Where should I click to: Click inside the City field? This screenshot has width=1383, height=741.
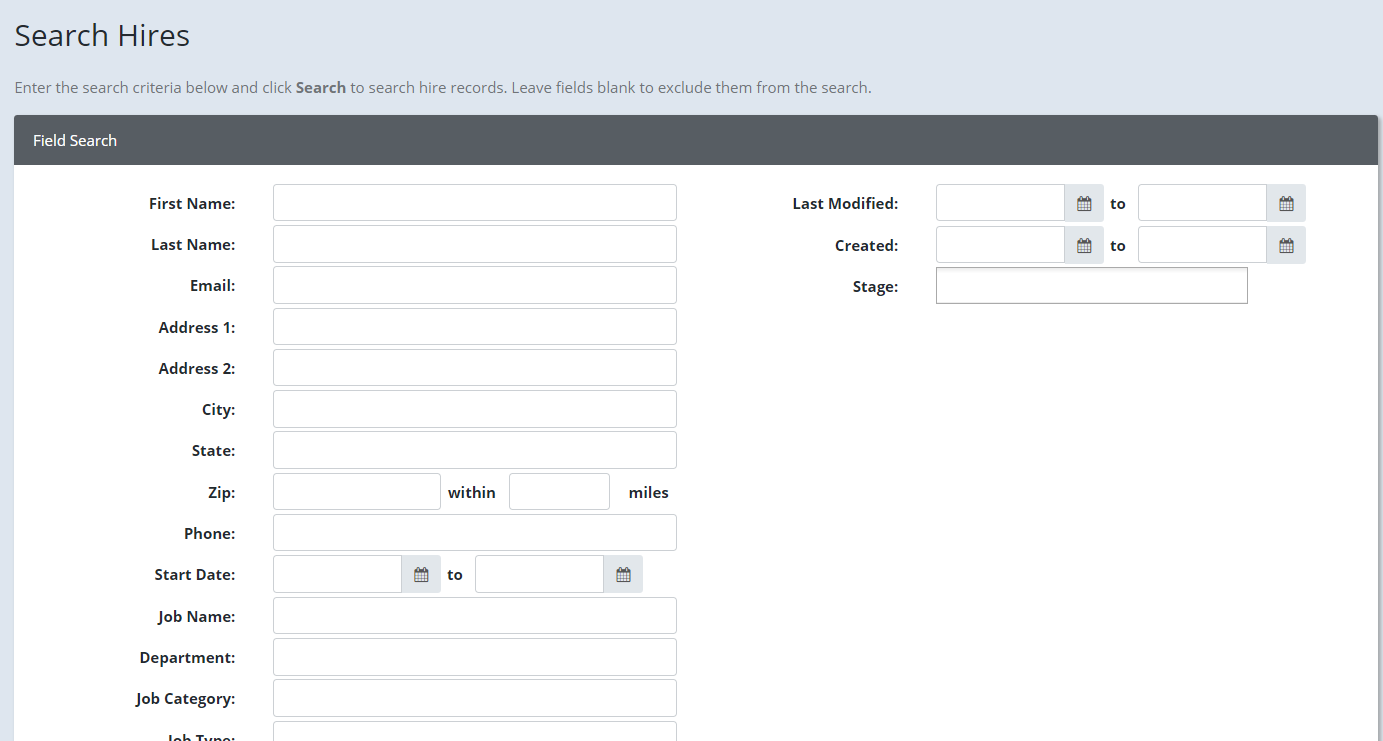[474, 408]
